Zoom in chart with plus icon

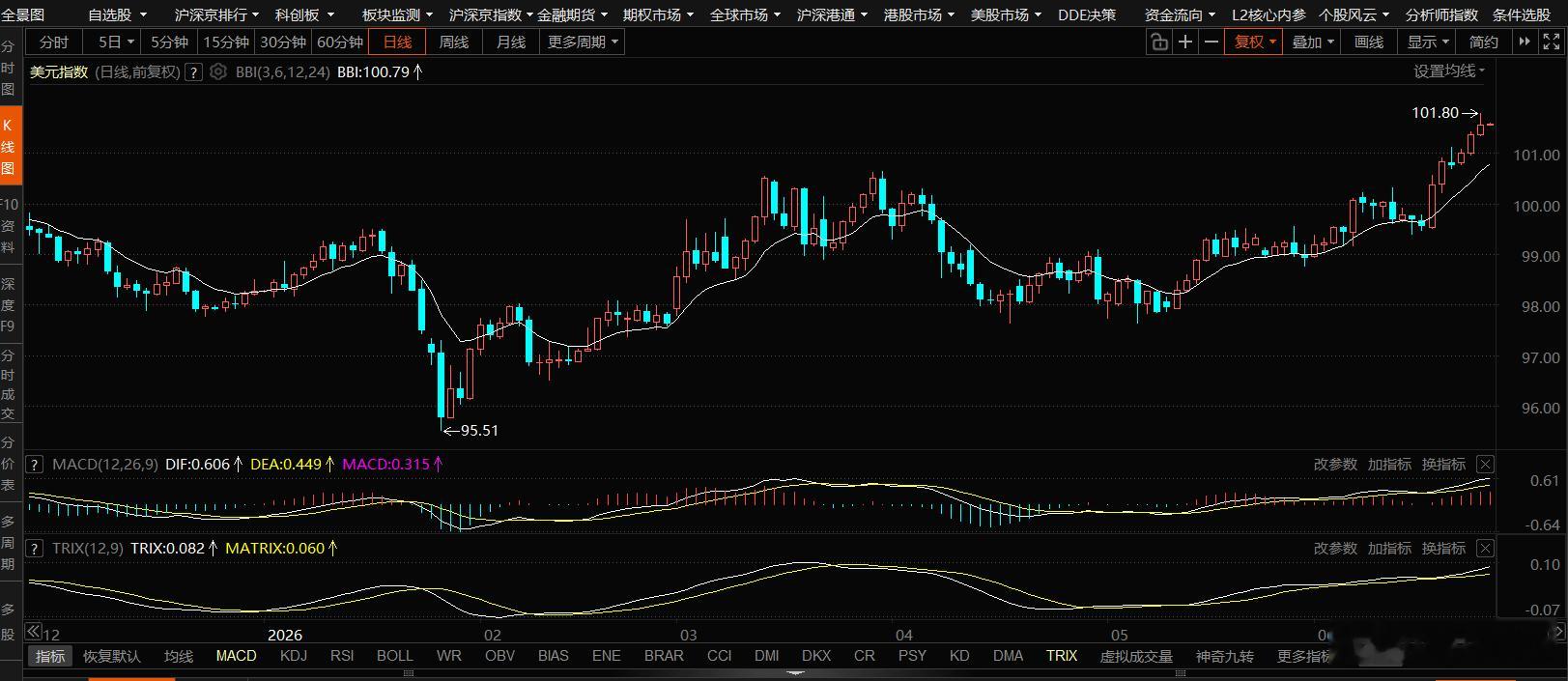pyautogui.click(x=1185, y=42)
